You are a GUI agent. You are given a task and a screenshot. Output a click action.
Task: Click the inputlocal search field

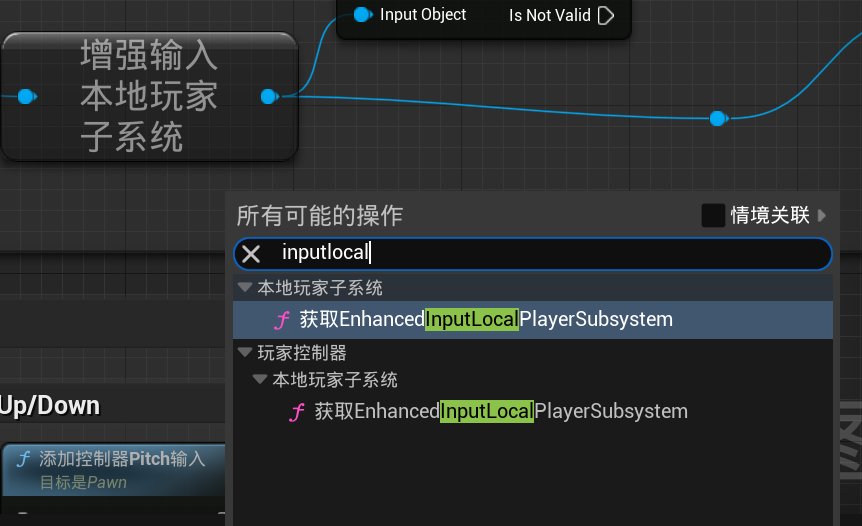533,254
